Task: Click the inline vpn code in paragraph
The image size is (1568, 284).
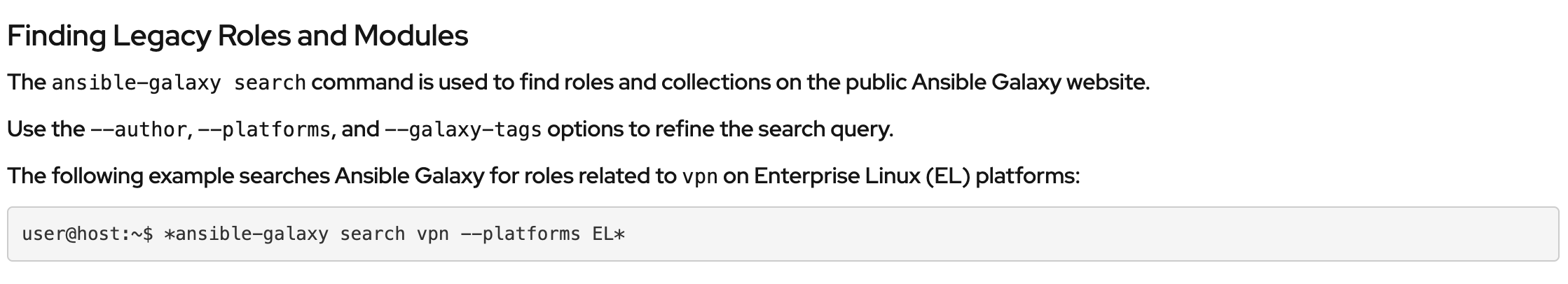Action: [x=699, y=177]
